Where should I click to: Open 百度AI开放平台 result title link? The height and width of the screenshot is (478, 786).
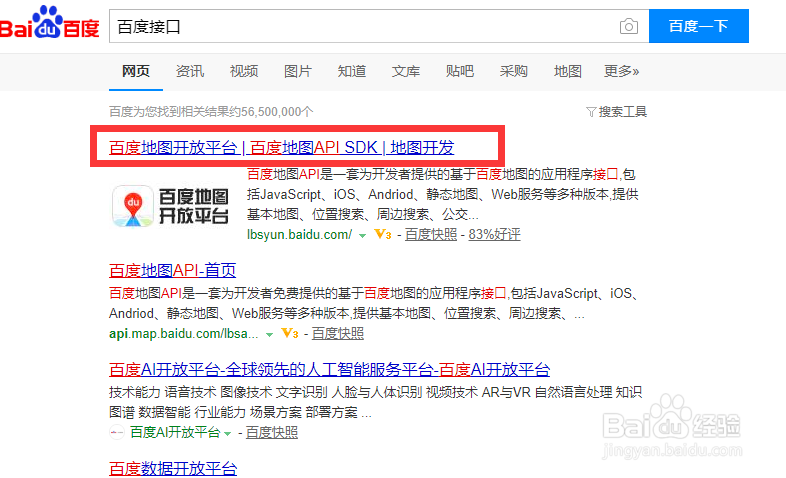329,370
